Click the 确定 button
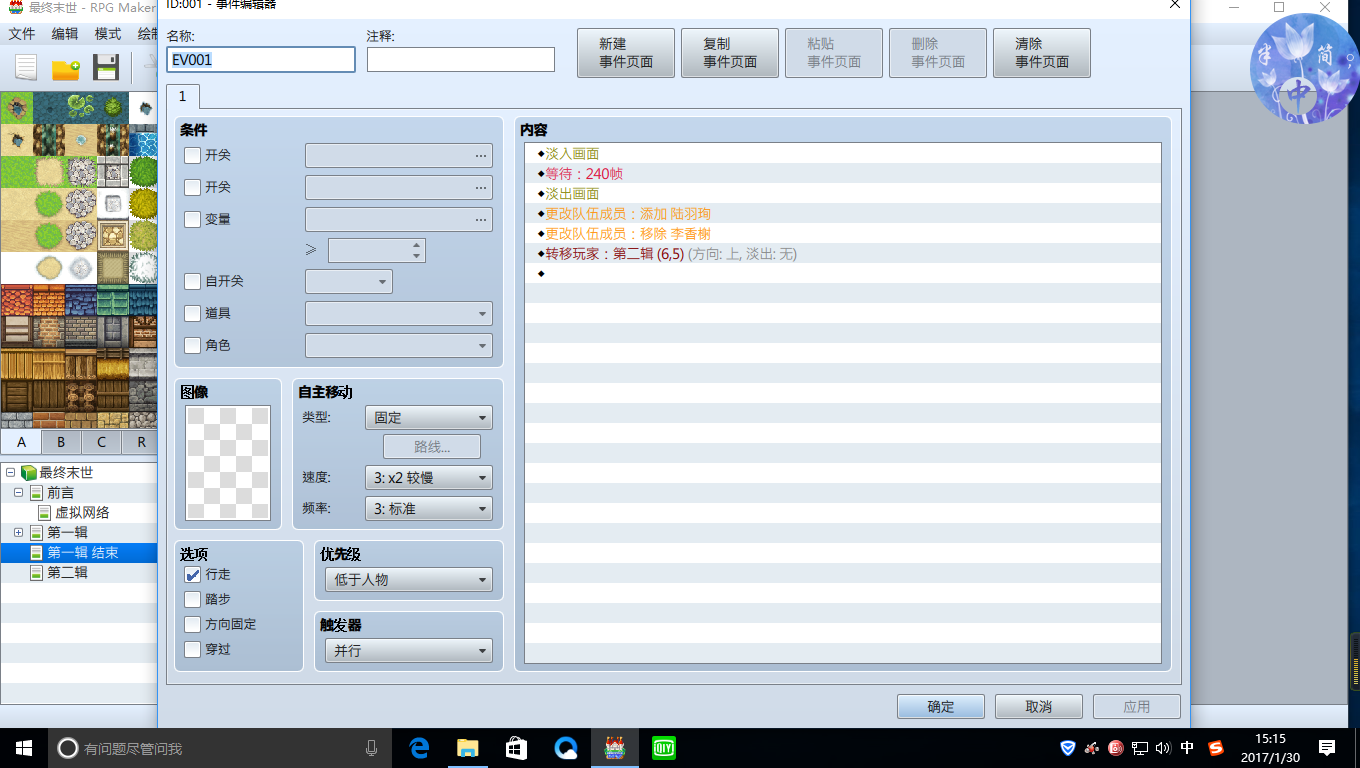Image resolution: width=1360 pixels, height=768 pixels. (941, 706)
